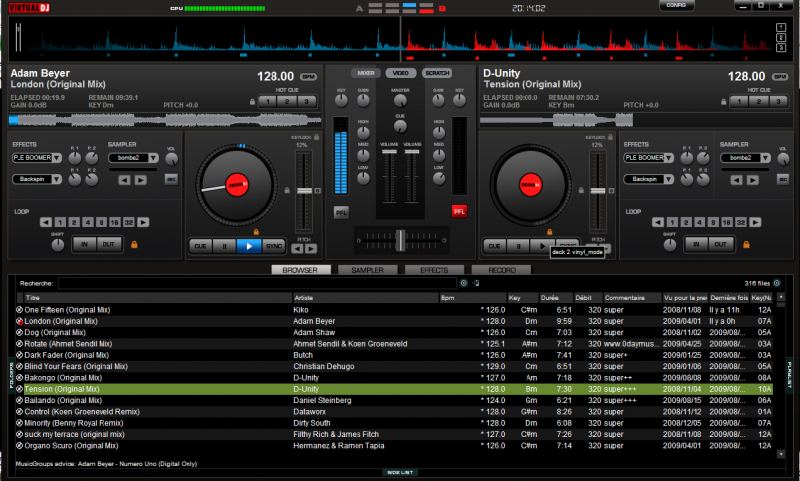
Task: Trigger hot cue 2 on the right deck
Action: coord(757,101)
